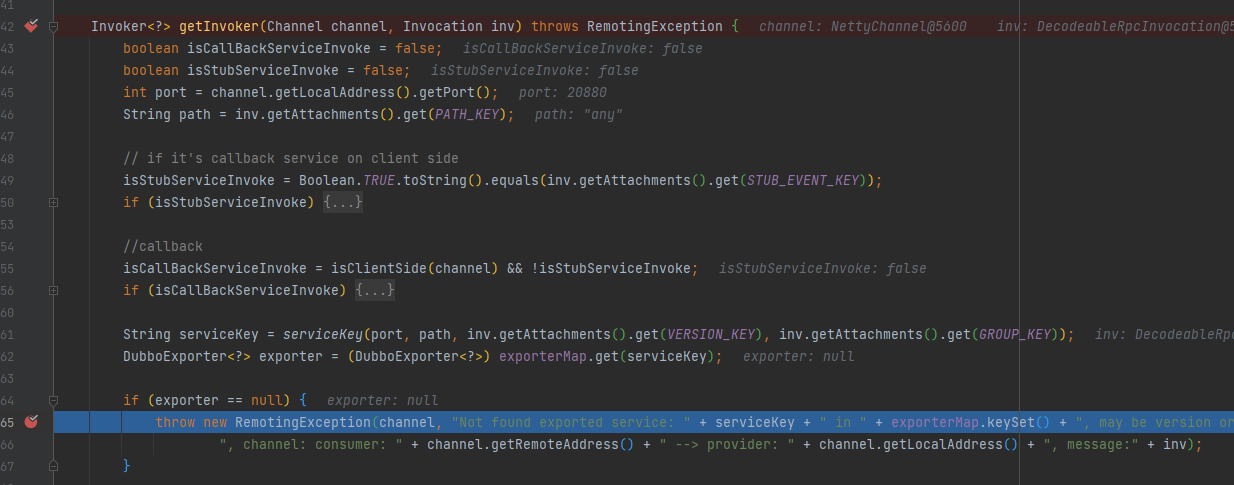Click getRemoteAddress() on line 66

563,444
